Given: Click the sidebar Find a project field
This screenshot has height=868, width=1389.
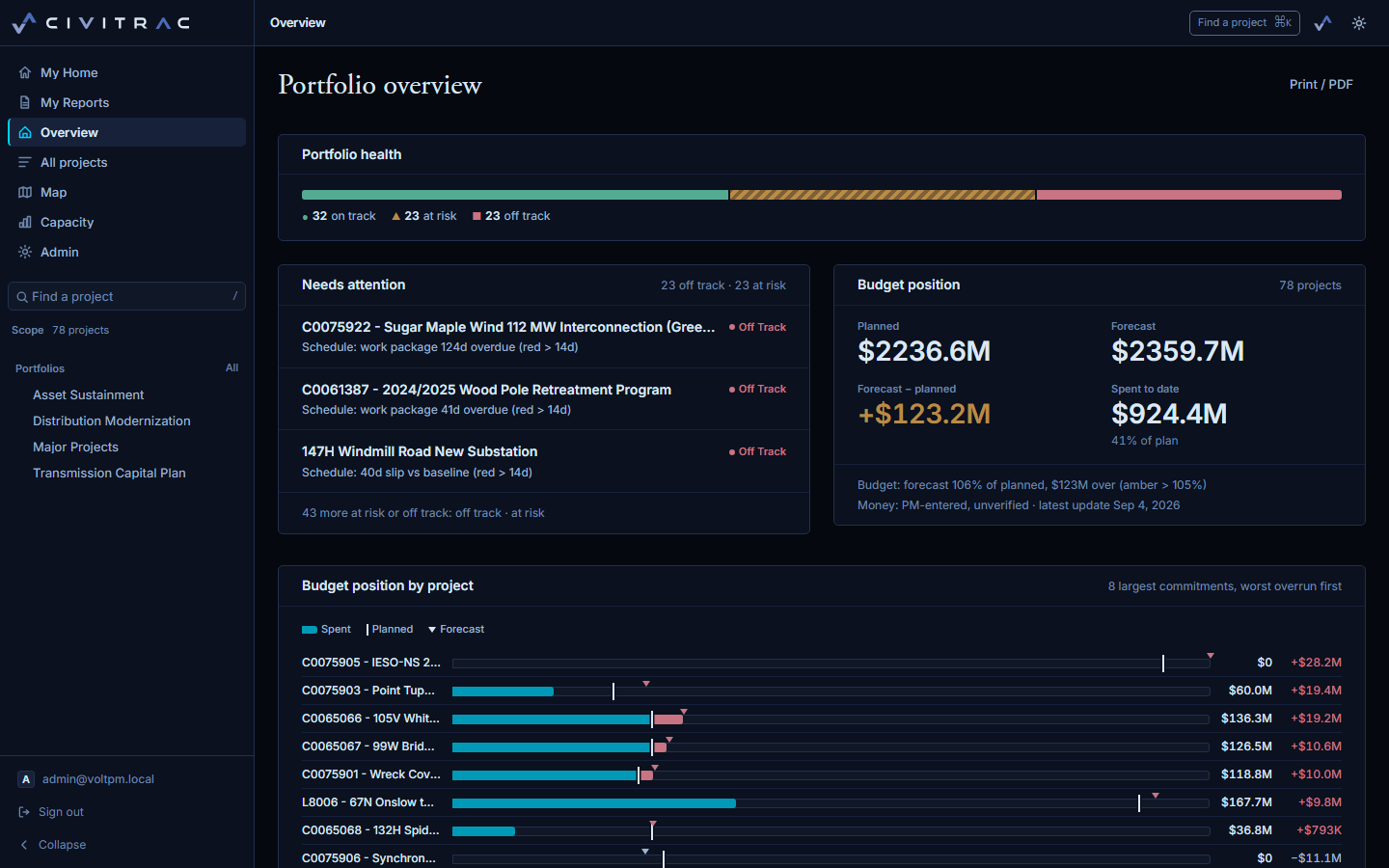Looking at the screenshot, I should (126, 296).
